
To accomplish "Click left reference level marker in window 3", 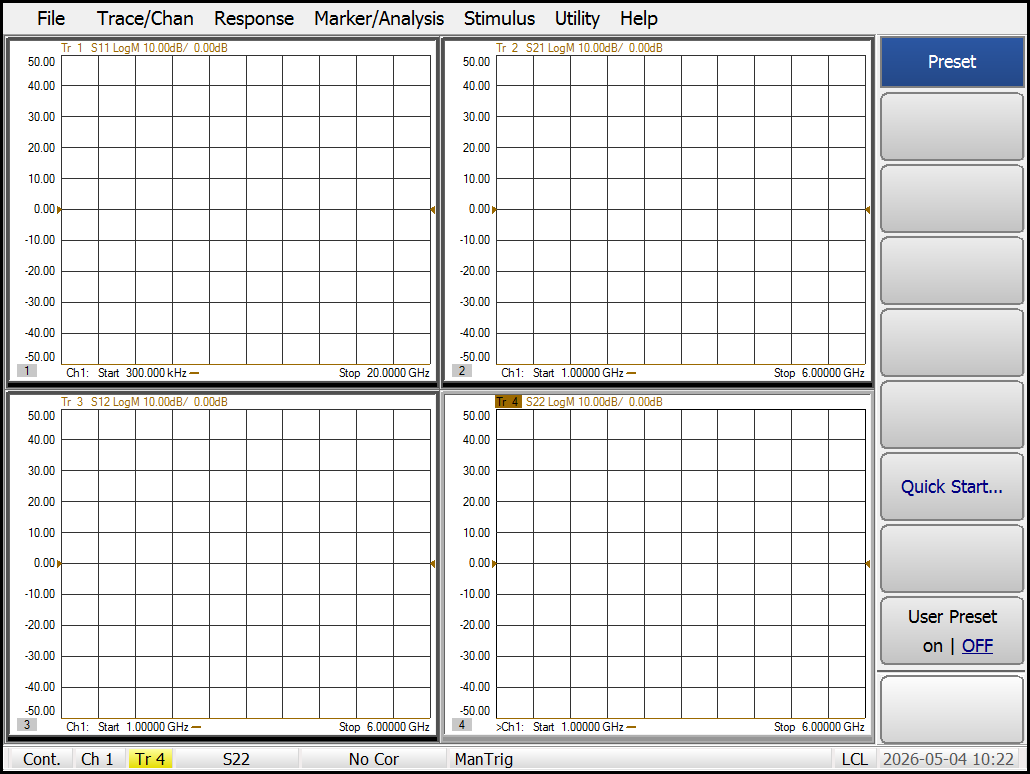I will tap(59, 564).
